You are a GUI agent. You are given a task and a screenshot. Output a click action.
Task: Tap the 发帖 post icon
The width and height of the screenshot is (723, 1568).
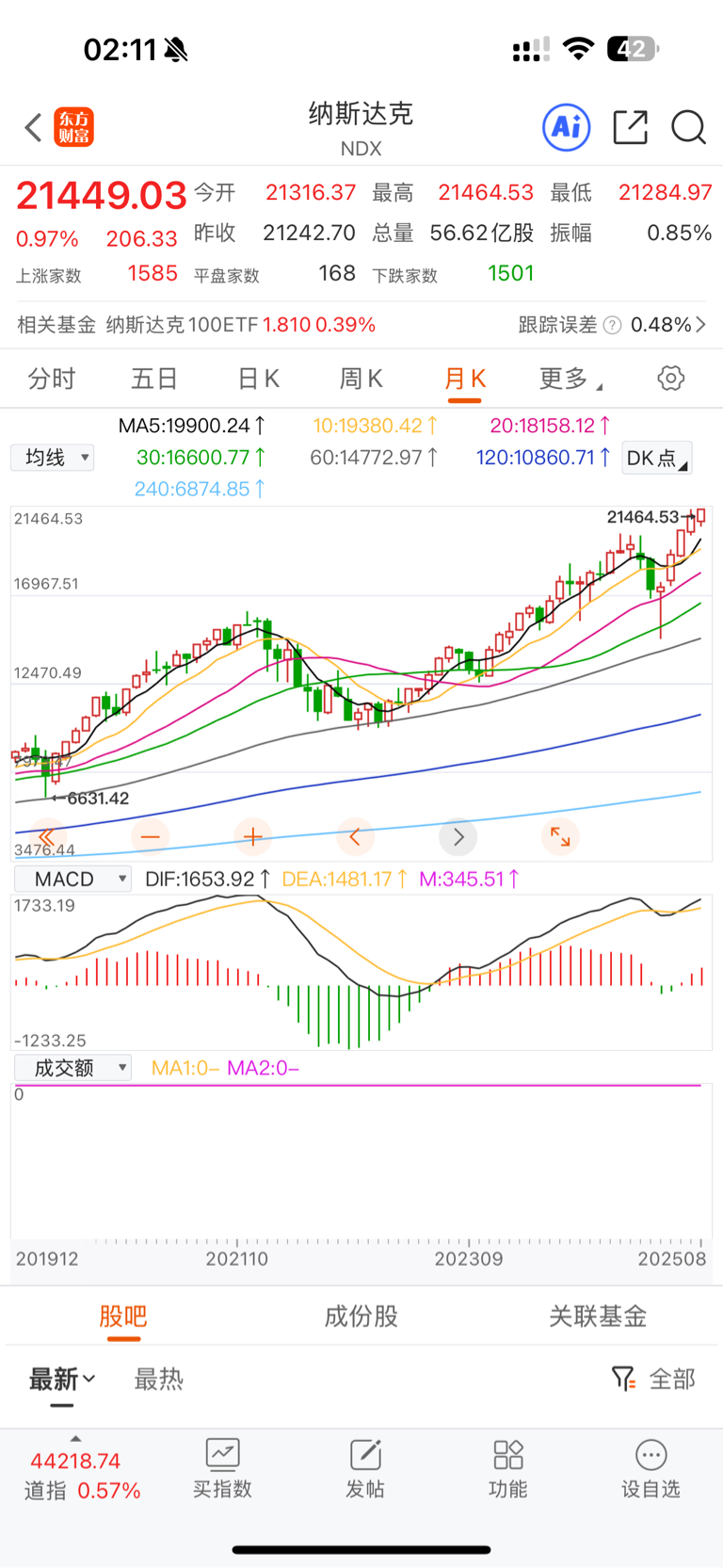click(365, 1455)
